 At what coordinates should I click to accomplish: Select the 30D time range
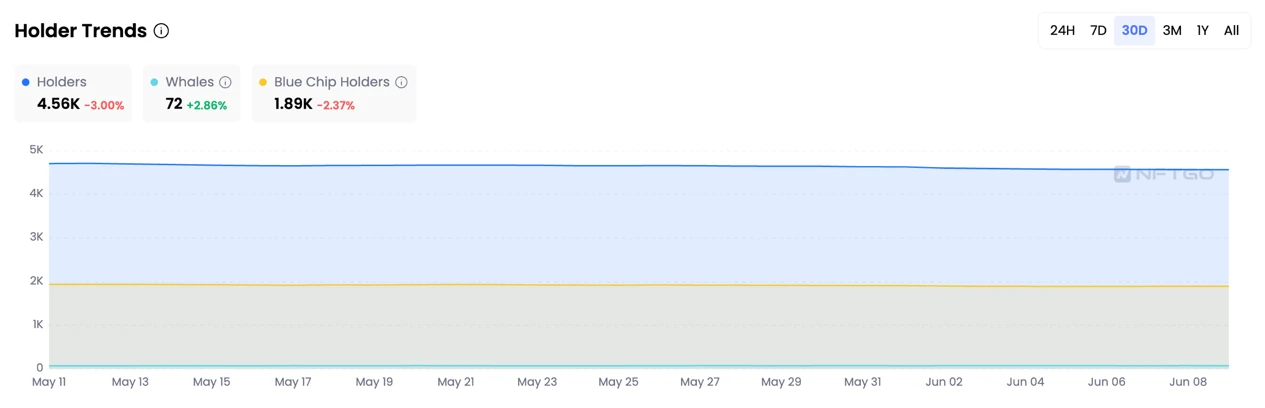(1134, 31)
